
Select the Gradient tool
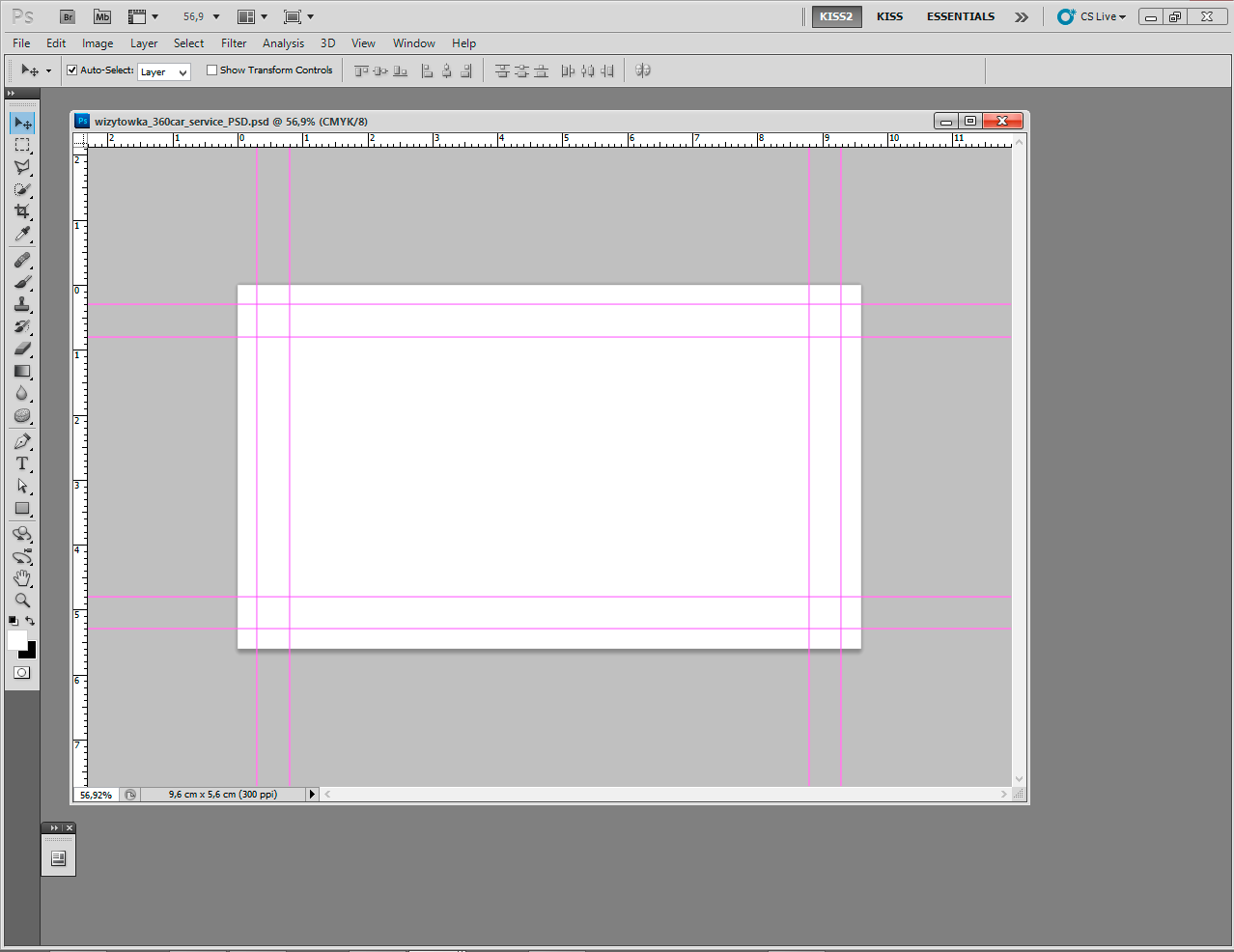click(22, 372)
